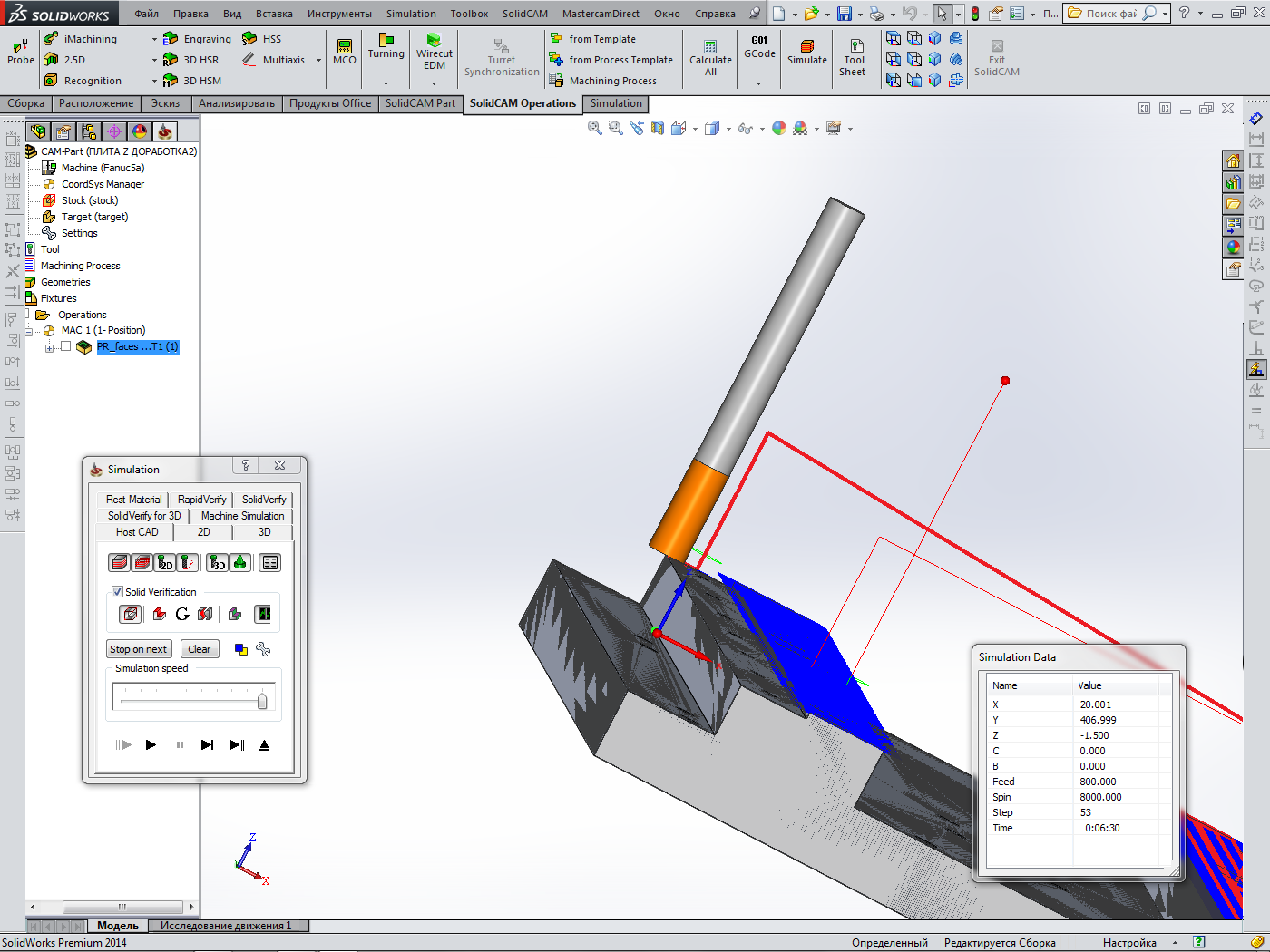Switch to the Анализировать ribbon tab
This screenshot has height=952, width=1270.
pos(236,103)
